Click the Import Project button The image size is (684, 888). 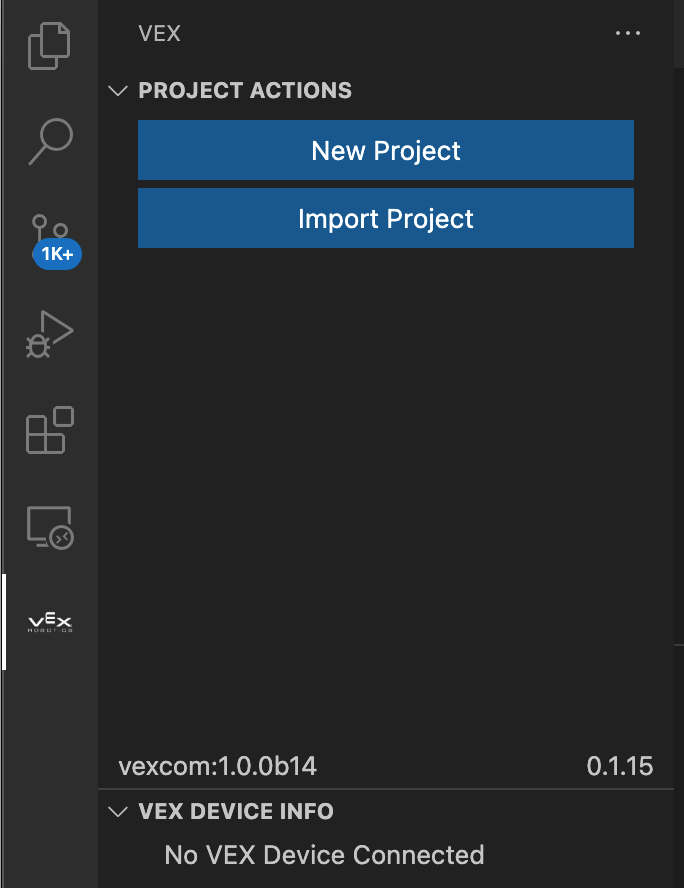click(386, 218)
